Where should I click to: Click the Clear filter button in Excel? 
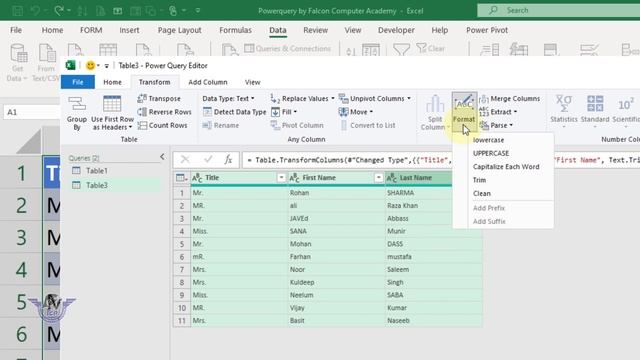coord(431,49)
